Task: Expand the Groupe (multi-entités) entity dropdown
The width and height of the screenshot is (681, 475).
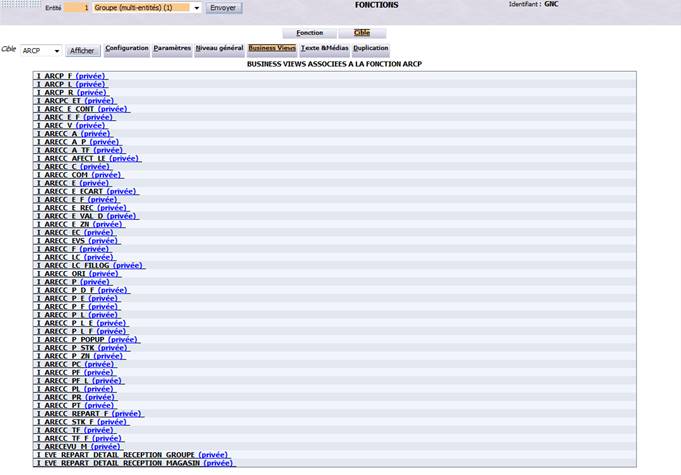Action: click(146, 8)
